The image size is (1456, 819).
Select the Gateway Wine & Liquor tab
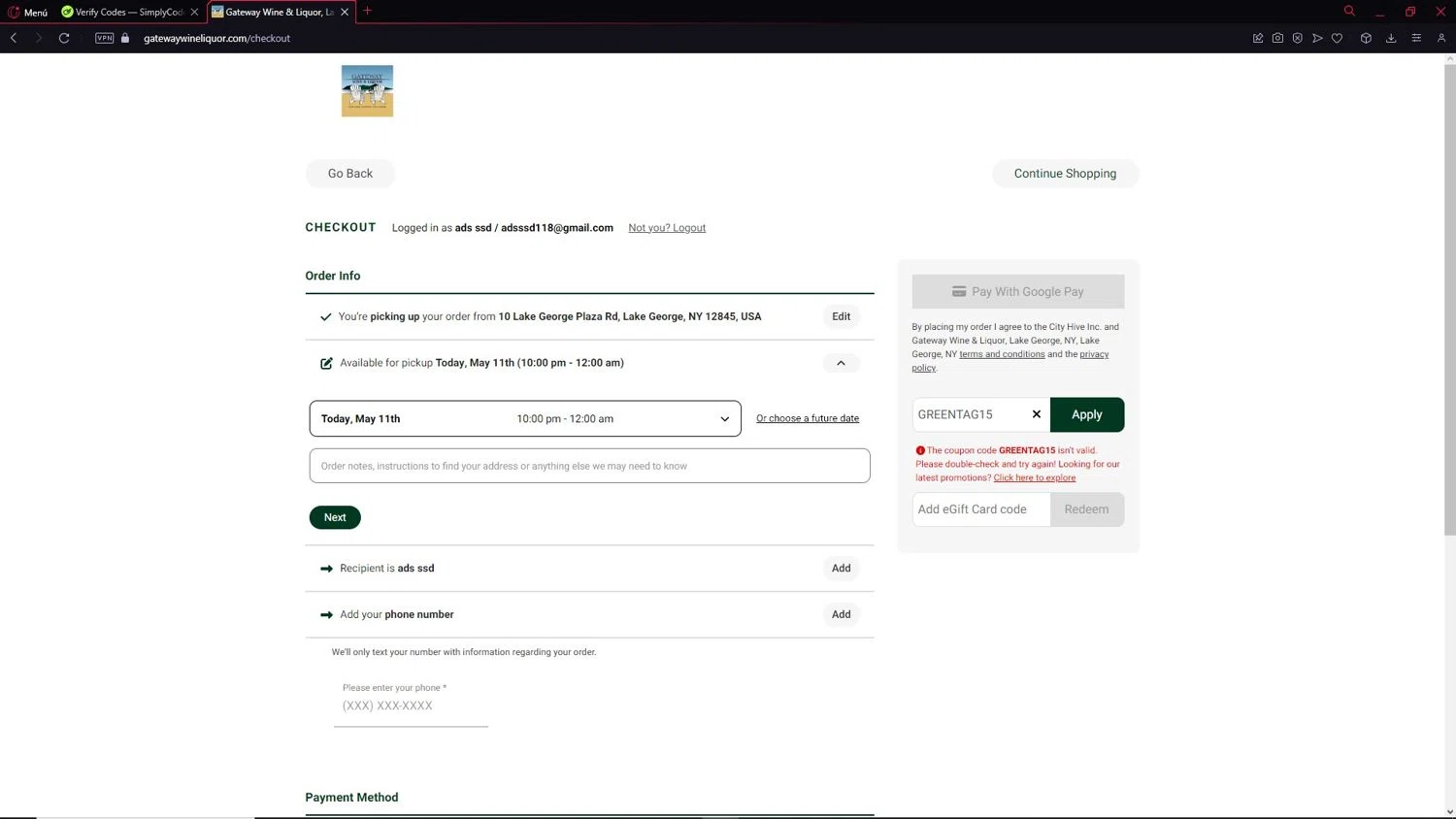(279, 12)
